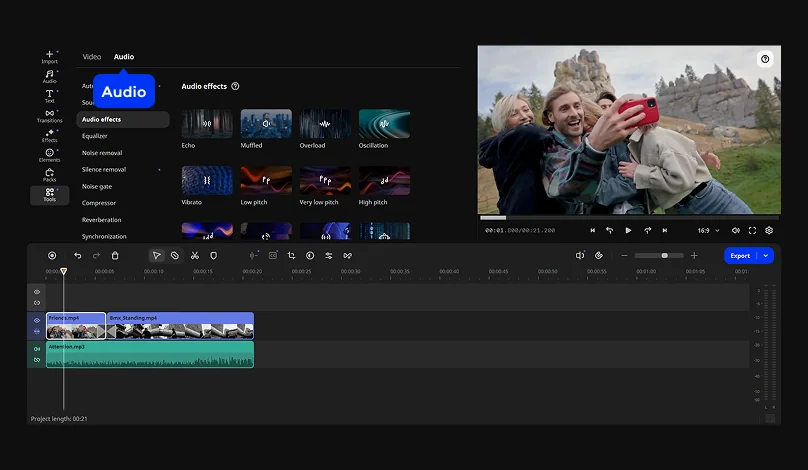The height and width of the screenshot is (470, 808).
Task: Open the Import panel in sidebar
Action: pos(49,57)
